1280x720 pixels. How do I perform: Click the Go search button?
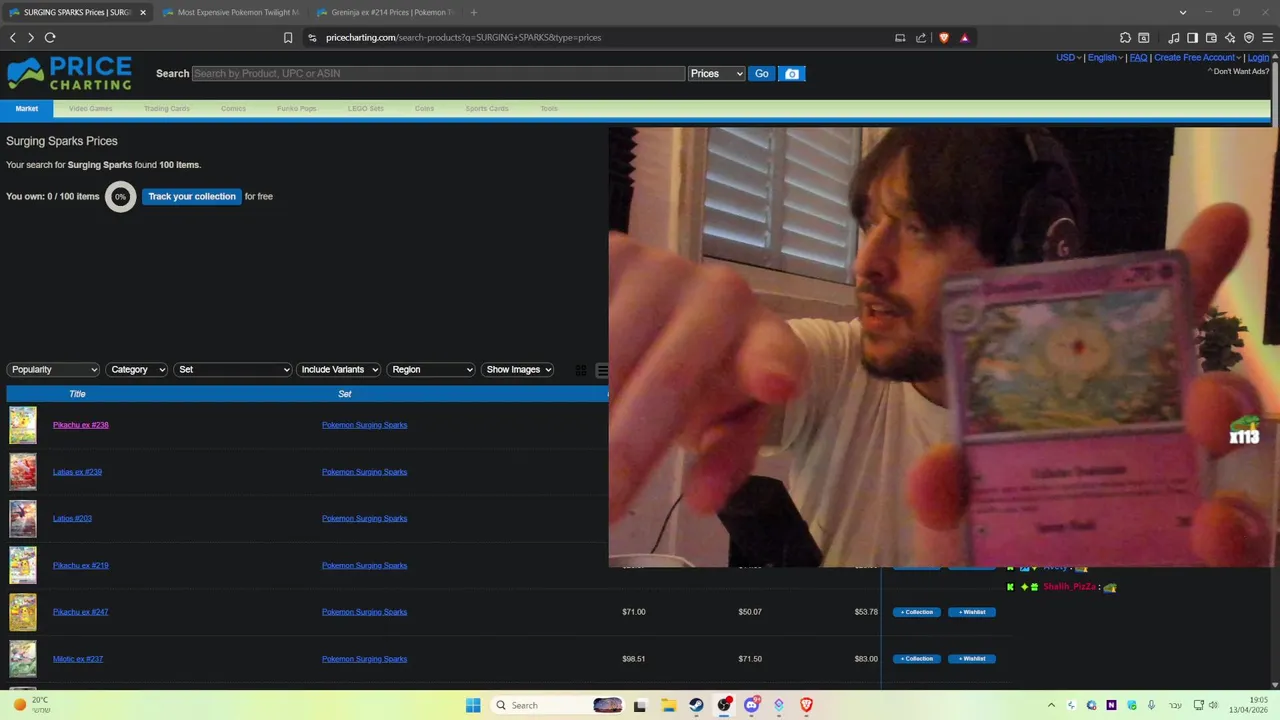point(762,73)
